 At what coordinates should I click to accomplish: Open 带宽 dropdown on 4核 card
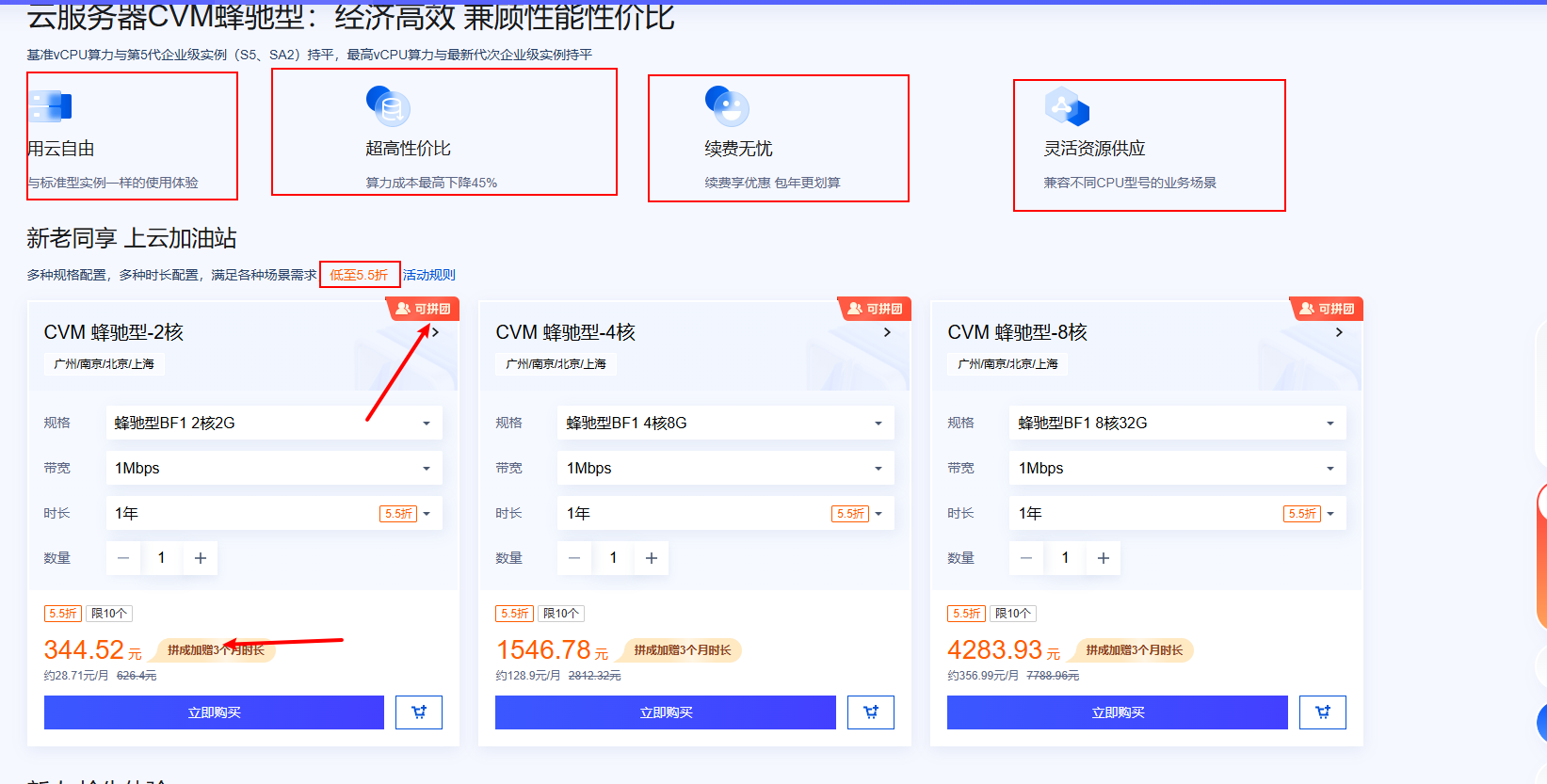coord(726,468)
